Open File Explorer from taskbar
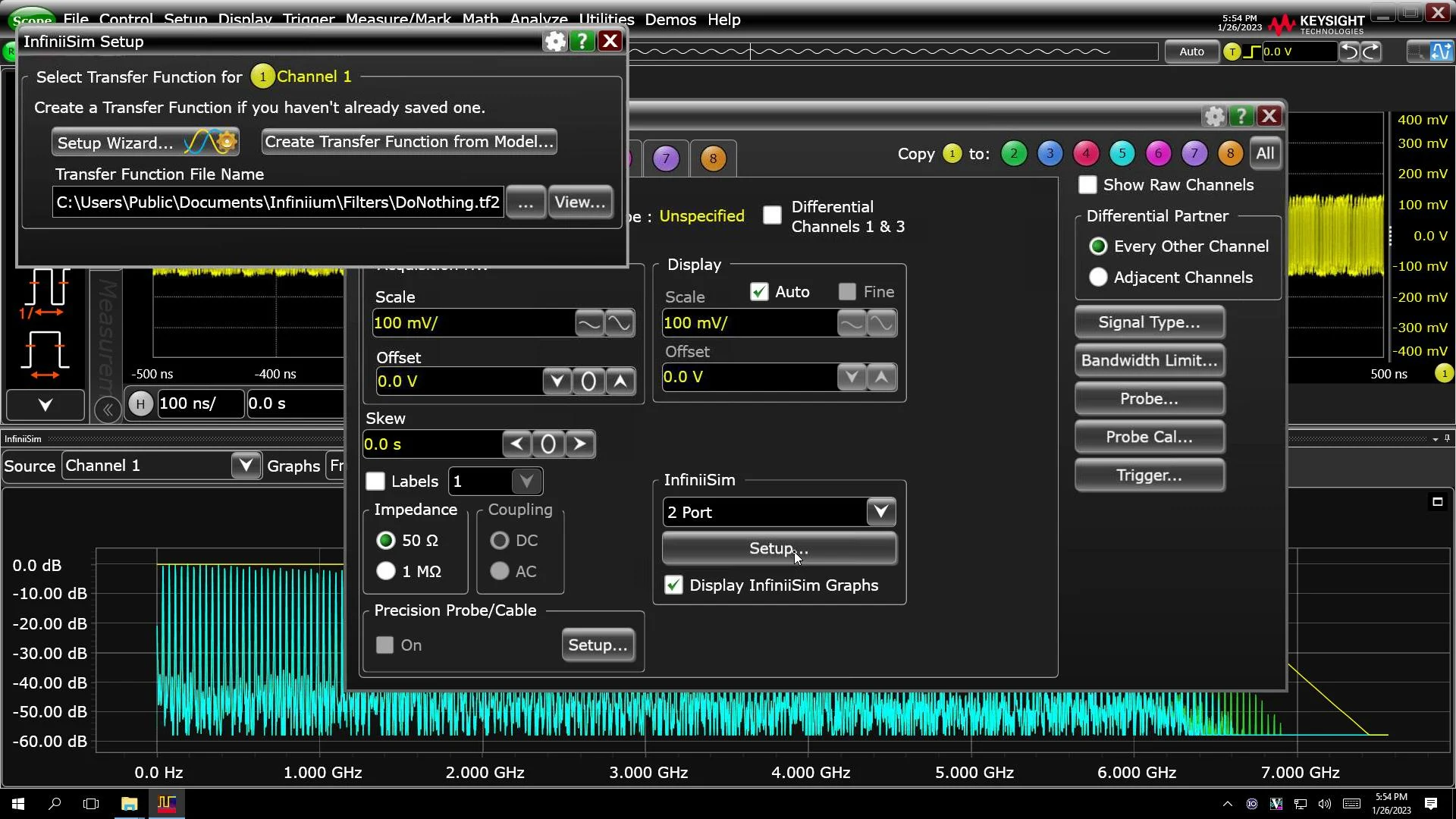 pos(129,804)
